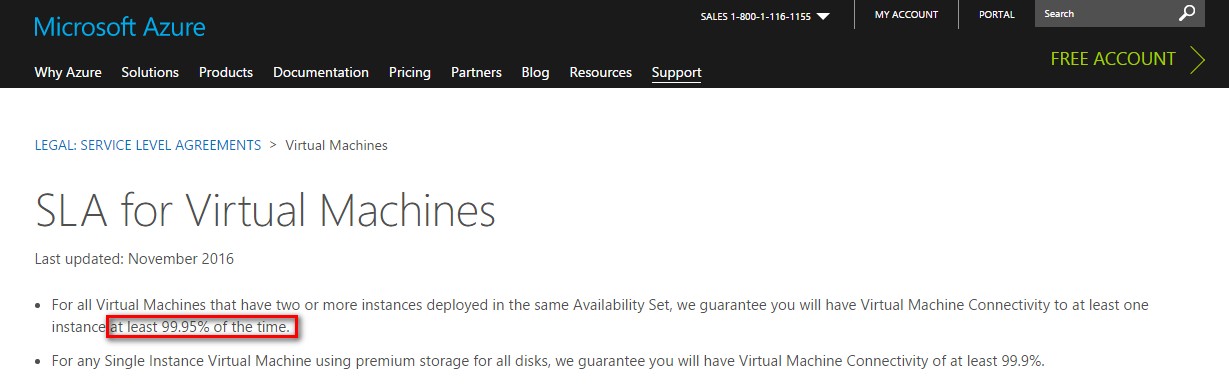This screenshot has height=391, width=1229.
Task: Open the Resources menu
Action: click(x=601, y=72)
